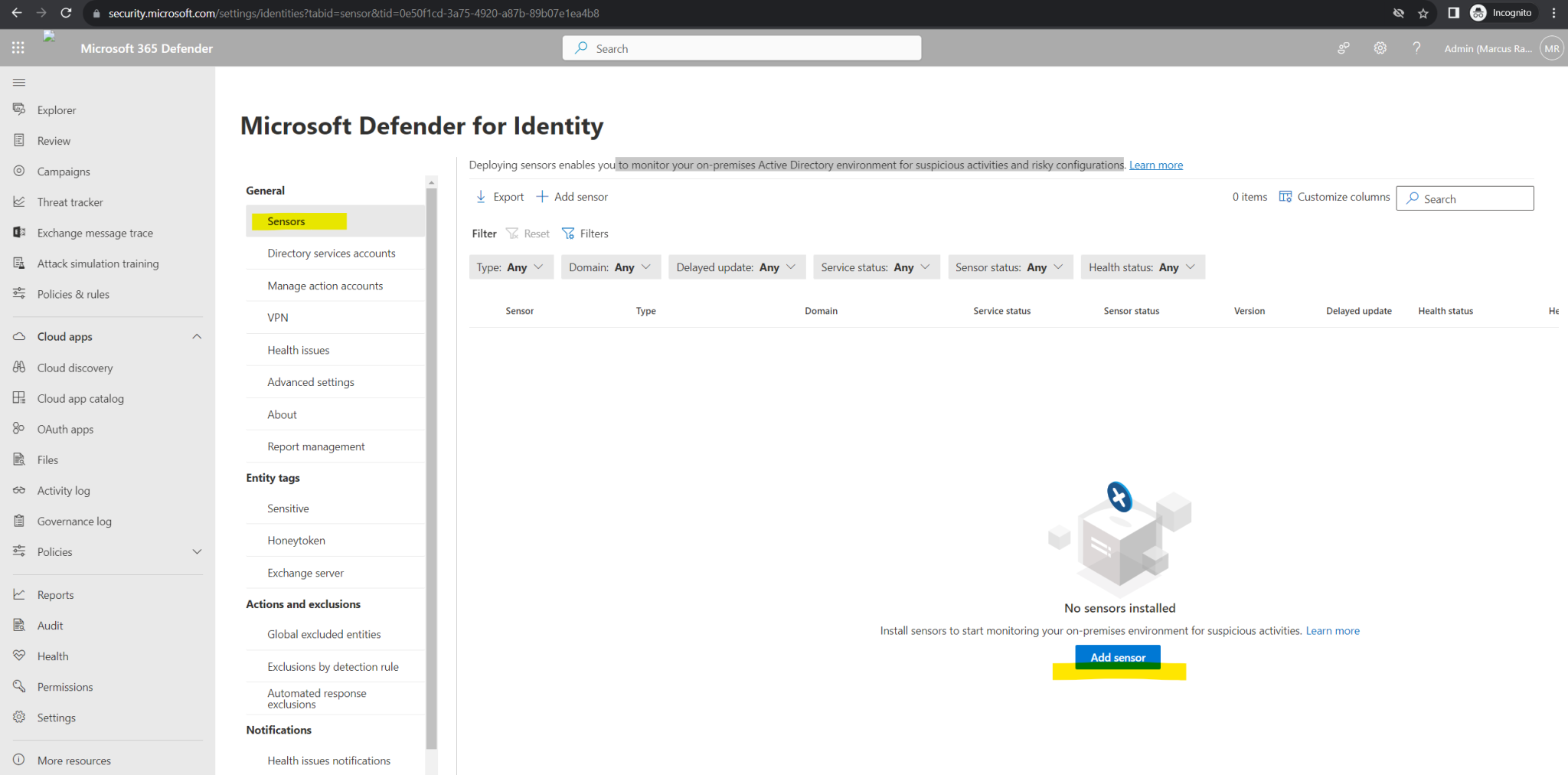Click the Permissions key icon
This screenshot has height=775, width=1568.
click(19, 686)
